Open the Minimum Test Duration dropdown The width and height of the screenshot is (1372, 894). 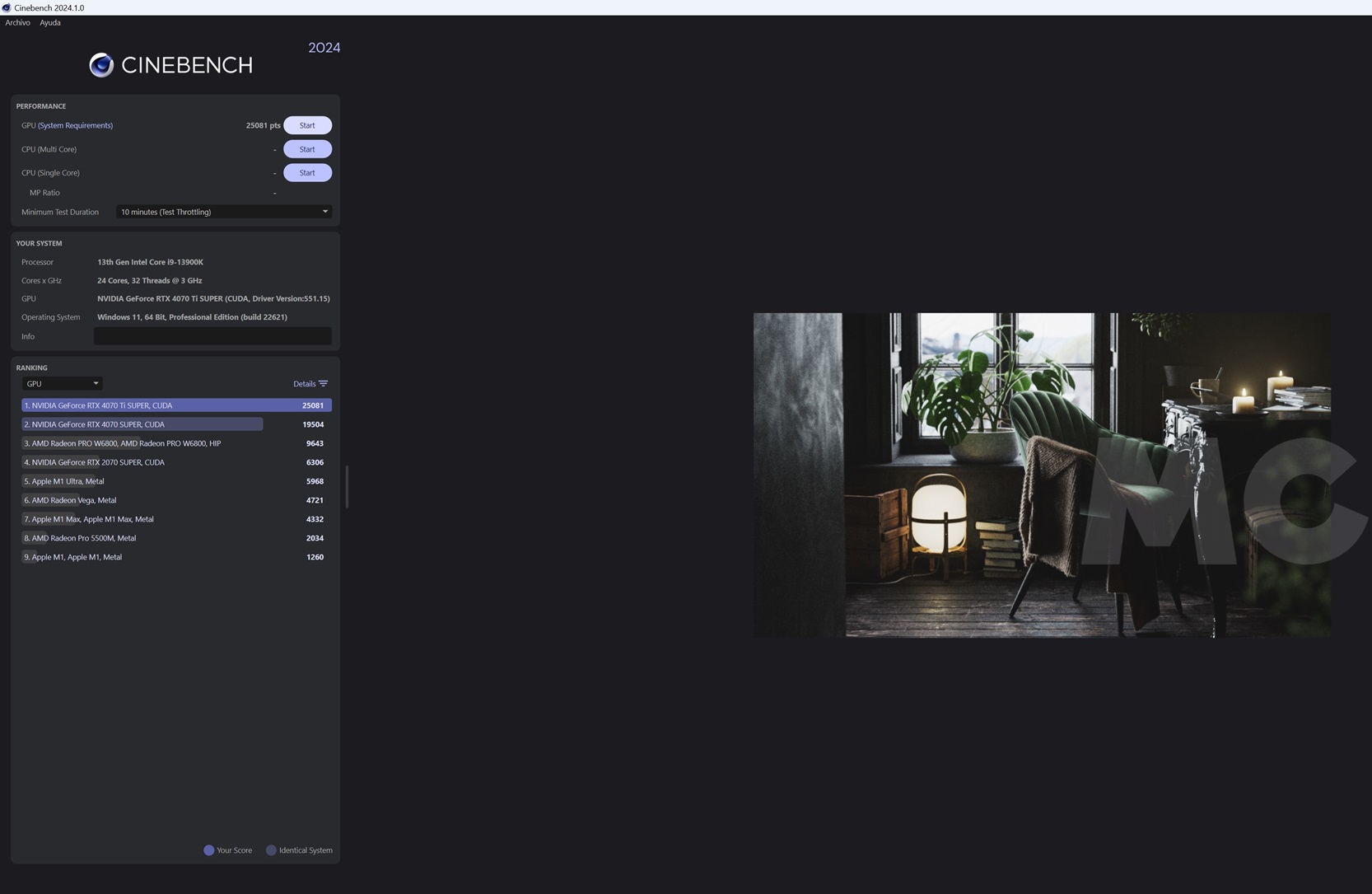click(223, 212)
